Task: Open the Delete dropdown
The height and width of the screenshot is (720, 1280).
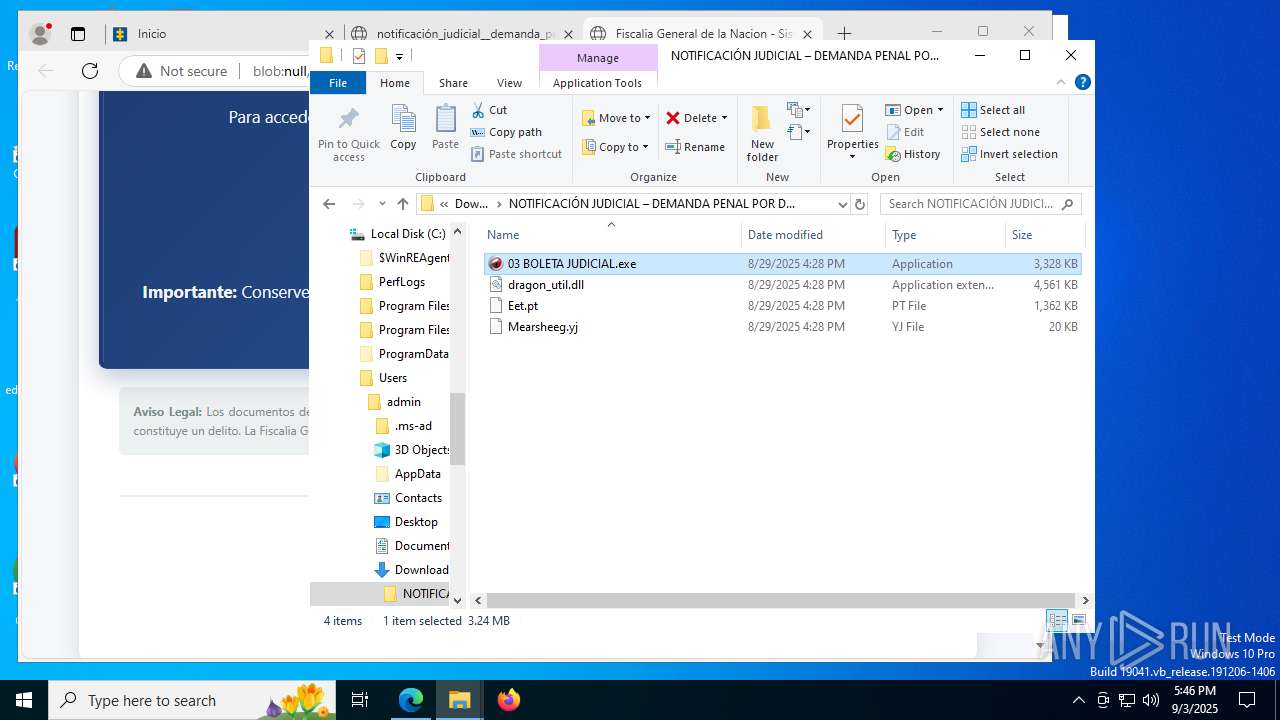Action: coord(697,118)
